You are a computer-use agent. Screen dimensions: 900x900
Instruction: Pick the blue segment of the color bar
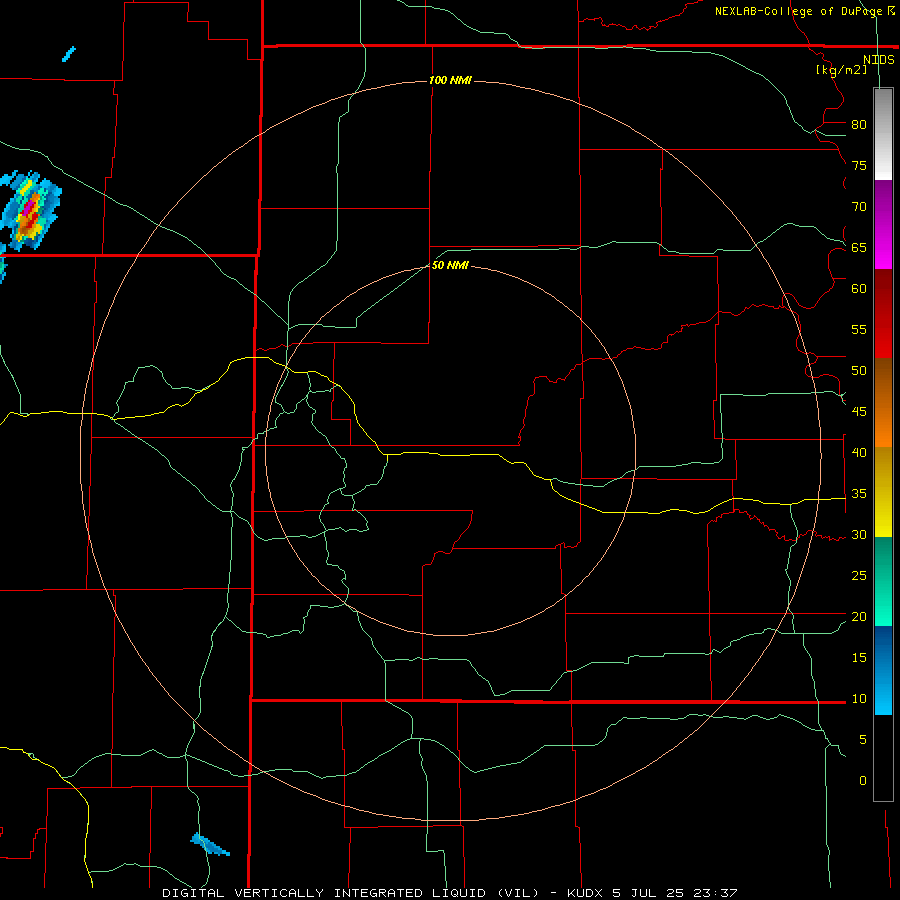(x=883, y=670)
